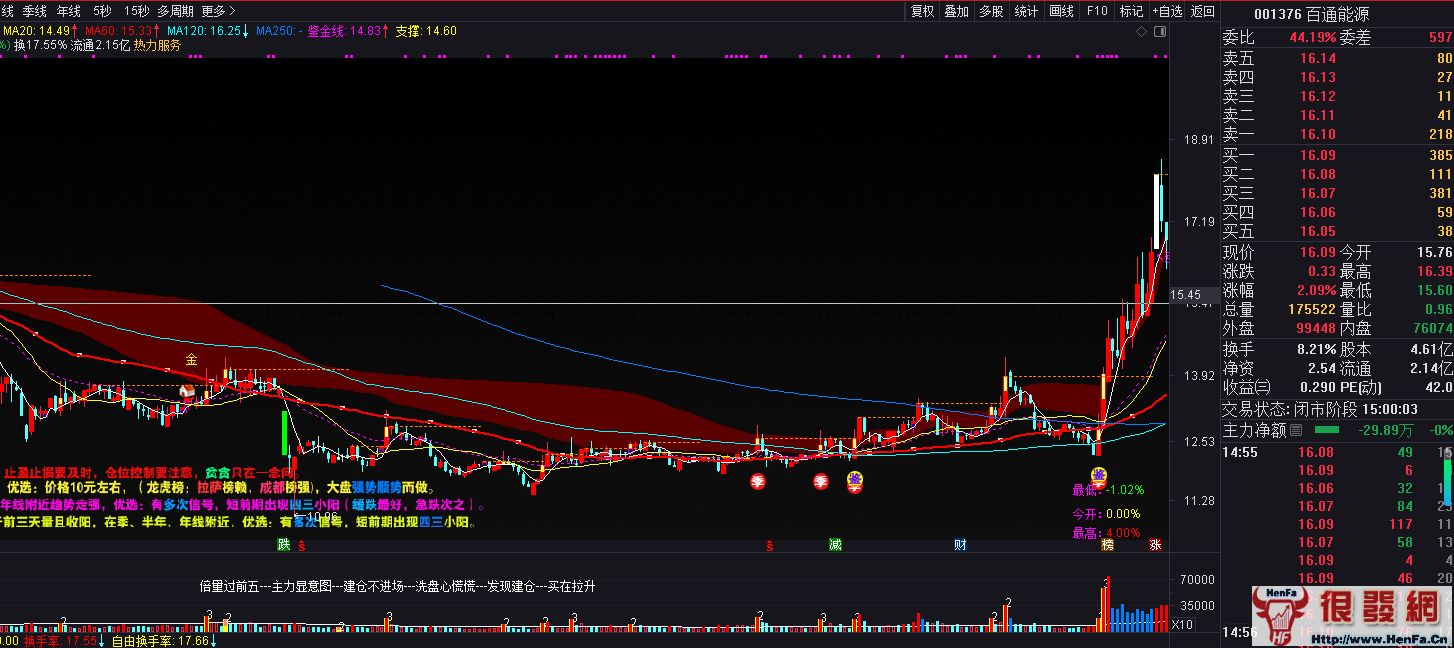The image size is (1454, 648).
Task: Click the blue 财 financial event marker
Action: coord(960,545)
